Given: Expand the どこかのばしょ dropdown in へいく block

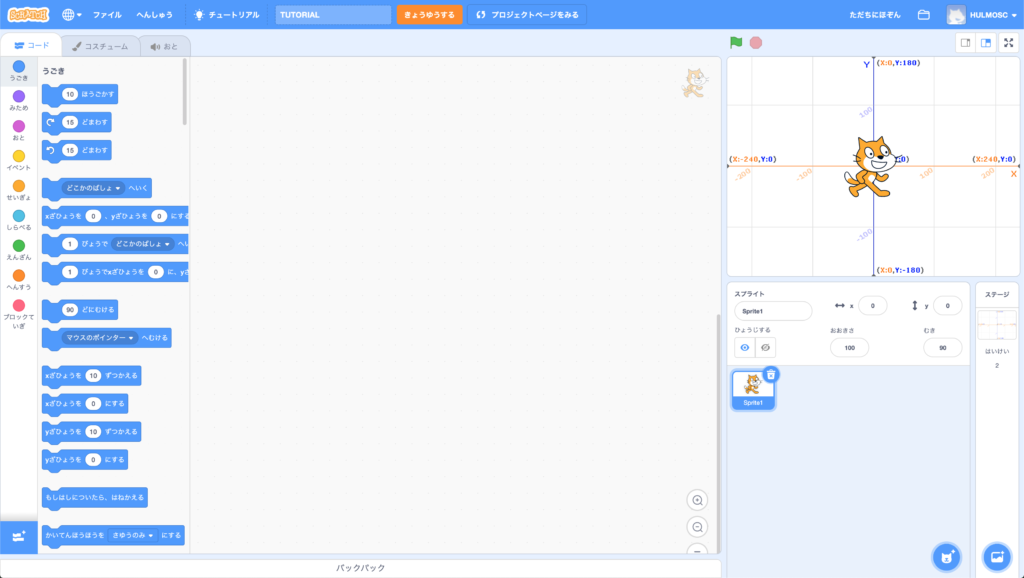Looking at the screenshot, I should point(118,187).
